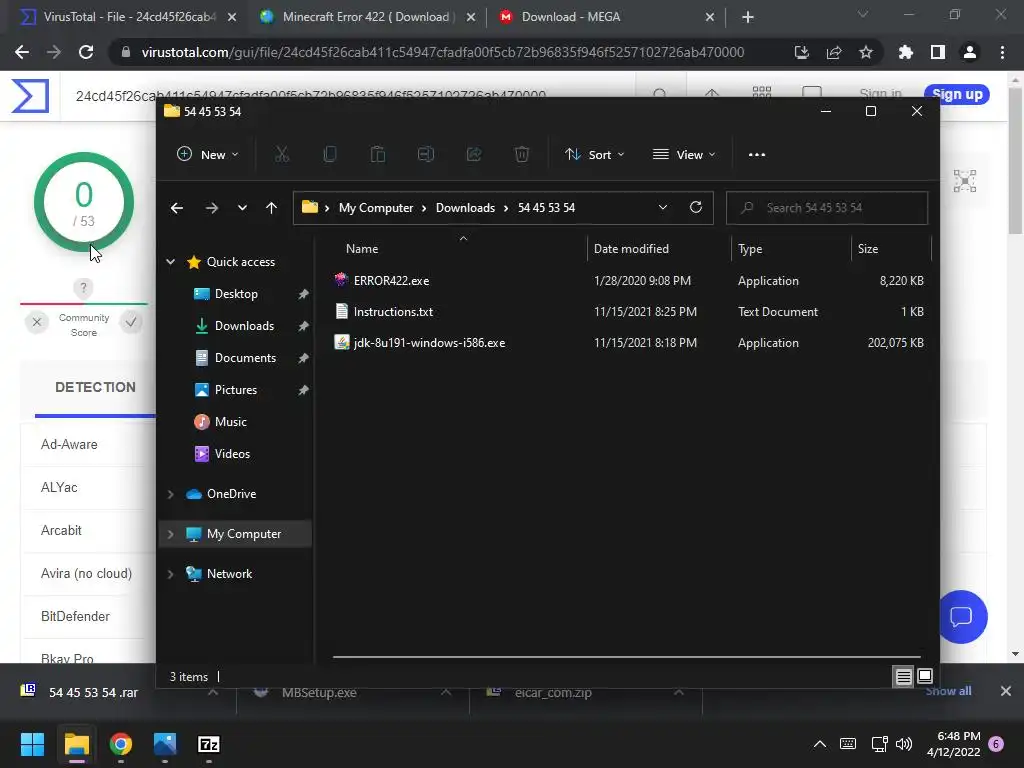Viewport: 1024px width, 768px height.
Task: Select Pictures in navigation pane
Action: [235, 390]
